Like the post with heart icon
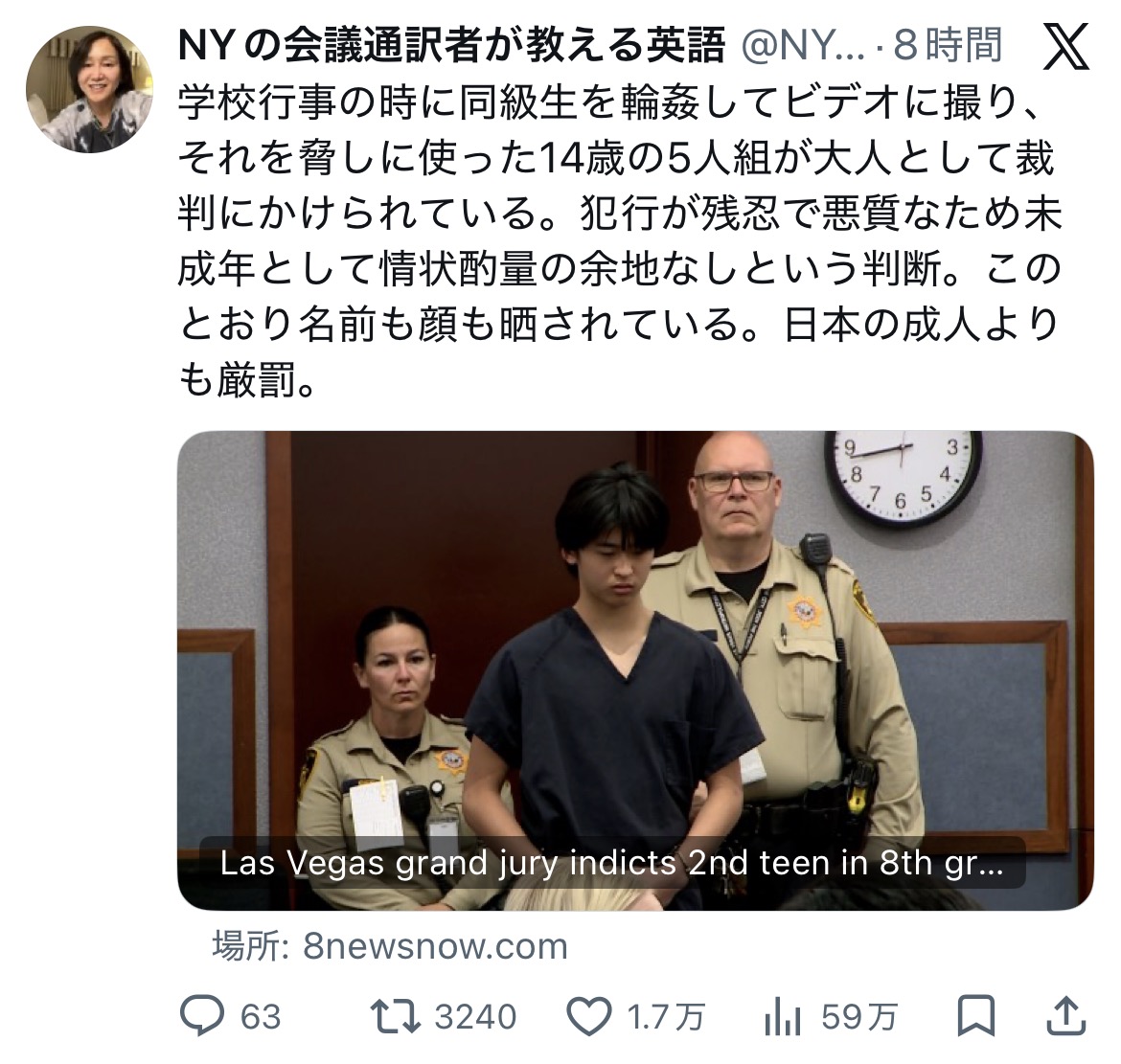This screenshot has height=1064, width=1121. (x=589, y=1016)
